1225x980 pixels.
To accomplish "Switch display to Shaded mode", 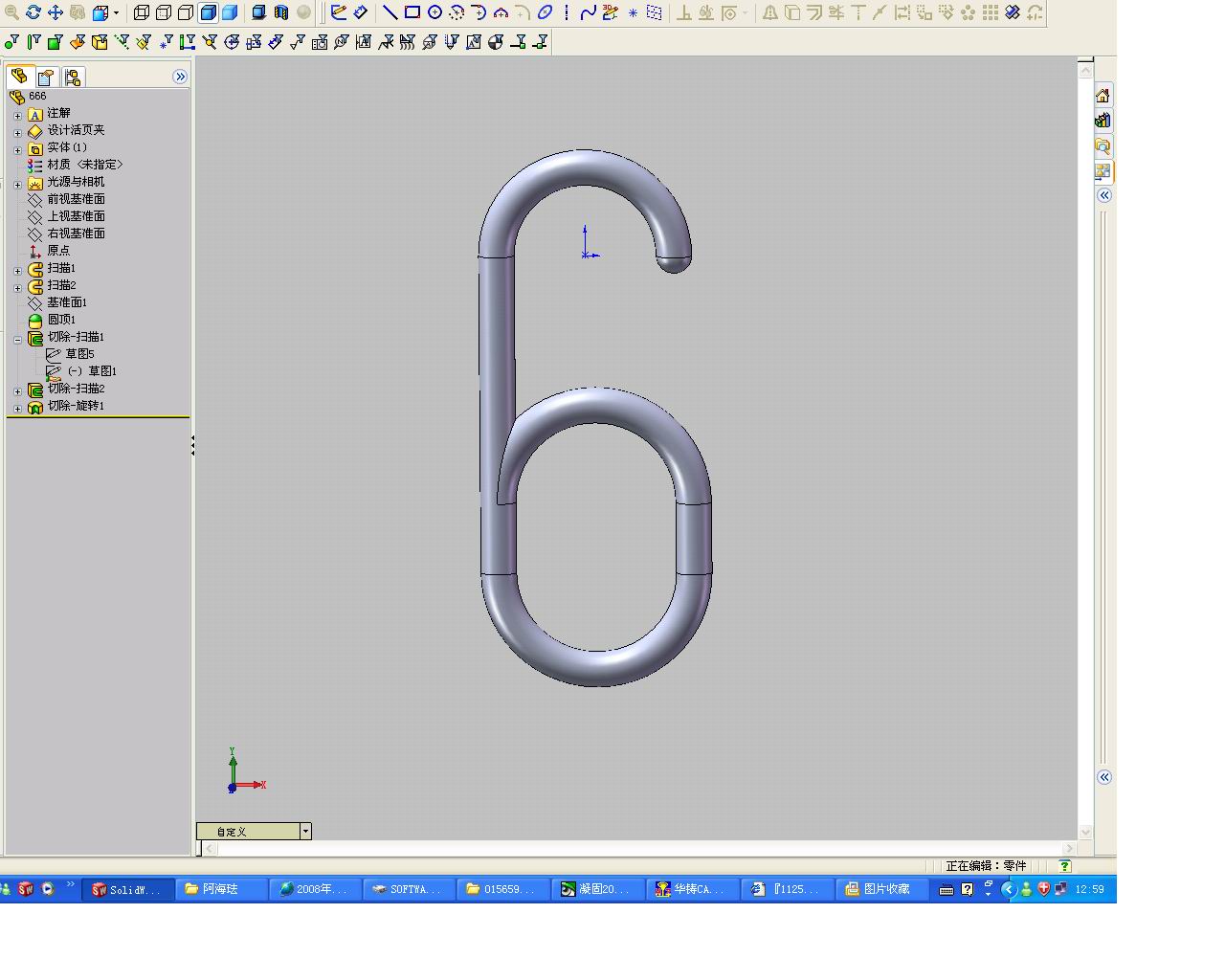I will pyautogui.click(x=230, y=12).
